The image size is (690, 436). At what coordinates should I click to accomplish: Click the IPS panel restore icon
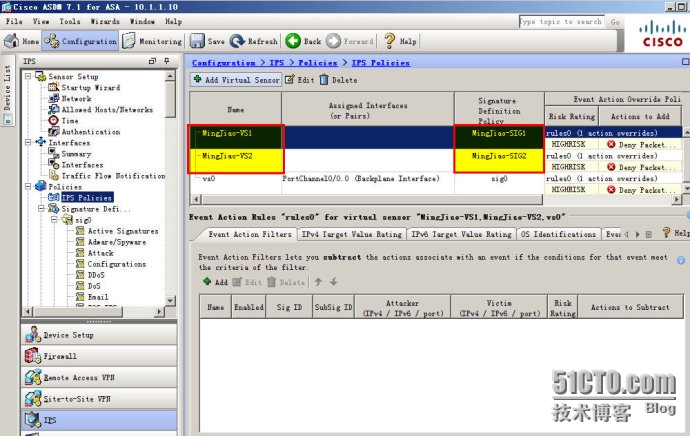pos(152,61)
